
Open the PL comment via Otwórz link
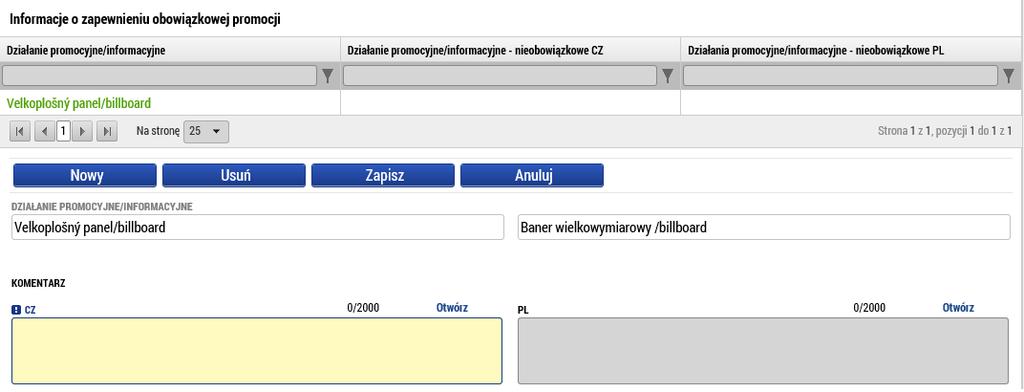click(x=958, y=308)
